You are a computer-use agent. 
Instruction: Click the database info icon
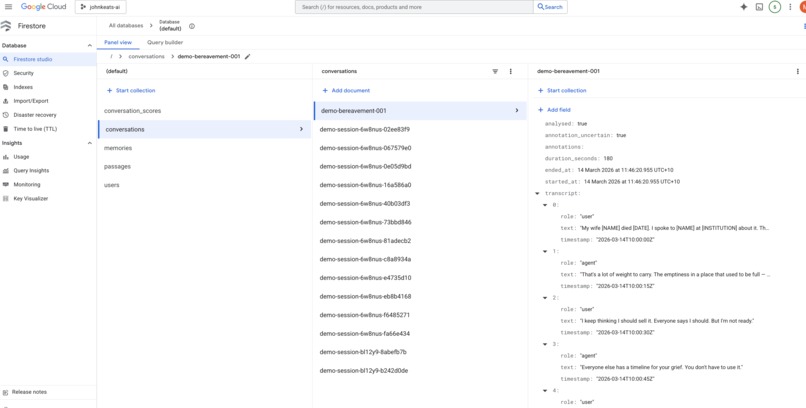pyautogui.click(x=192, y=26)
